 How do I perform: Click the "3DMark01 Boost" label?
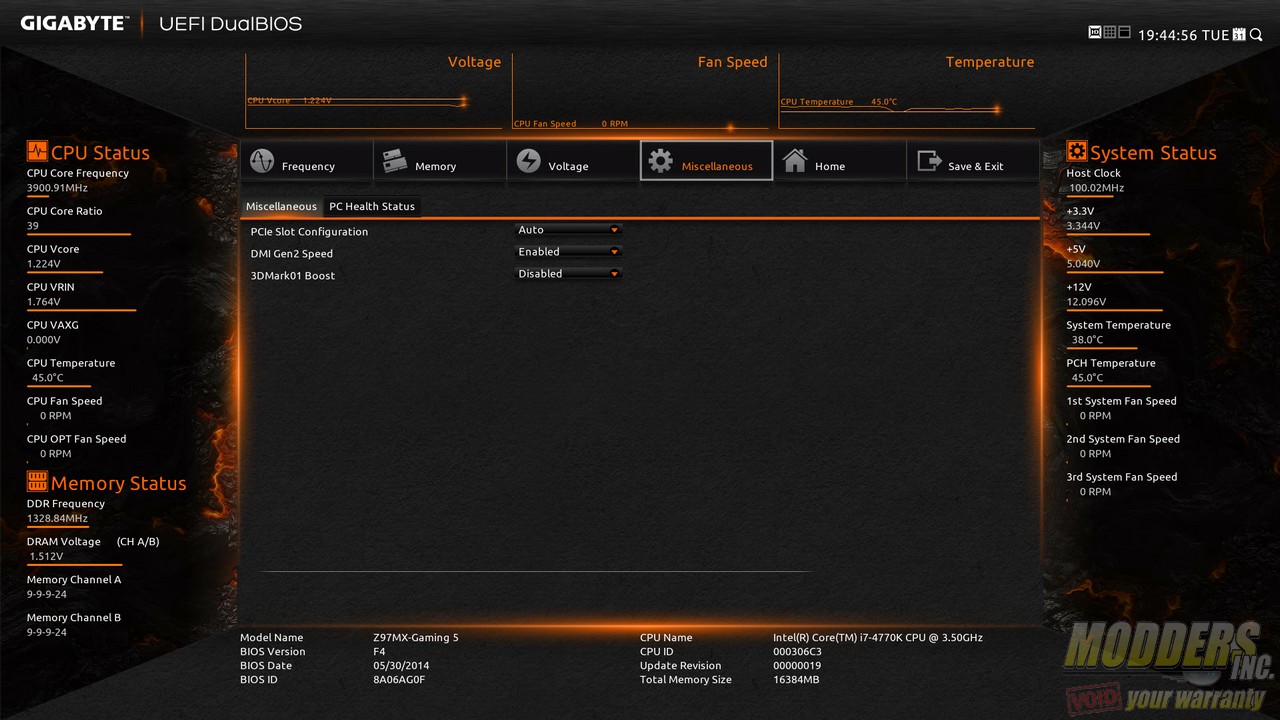coord(292,276)
